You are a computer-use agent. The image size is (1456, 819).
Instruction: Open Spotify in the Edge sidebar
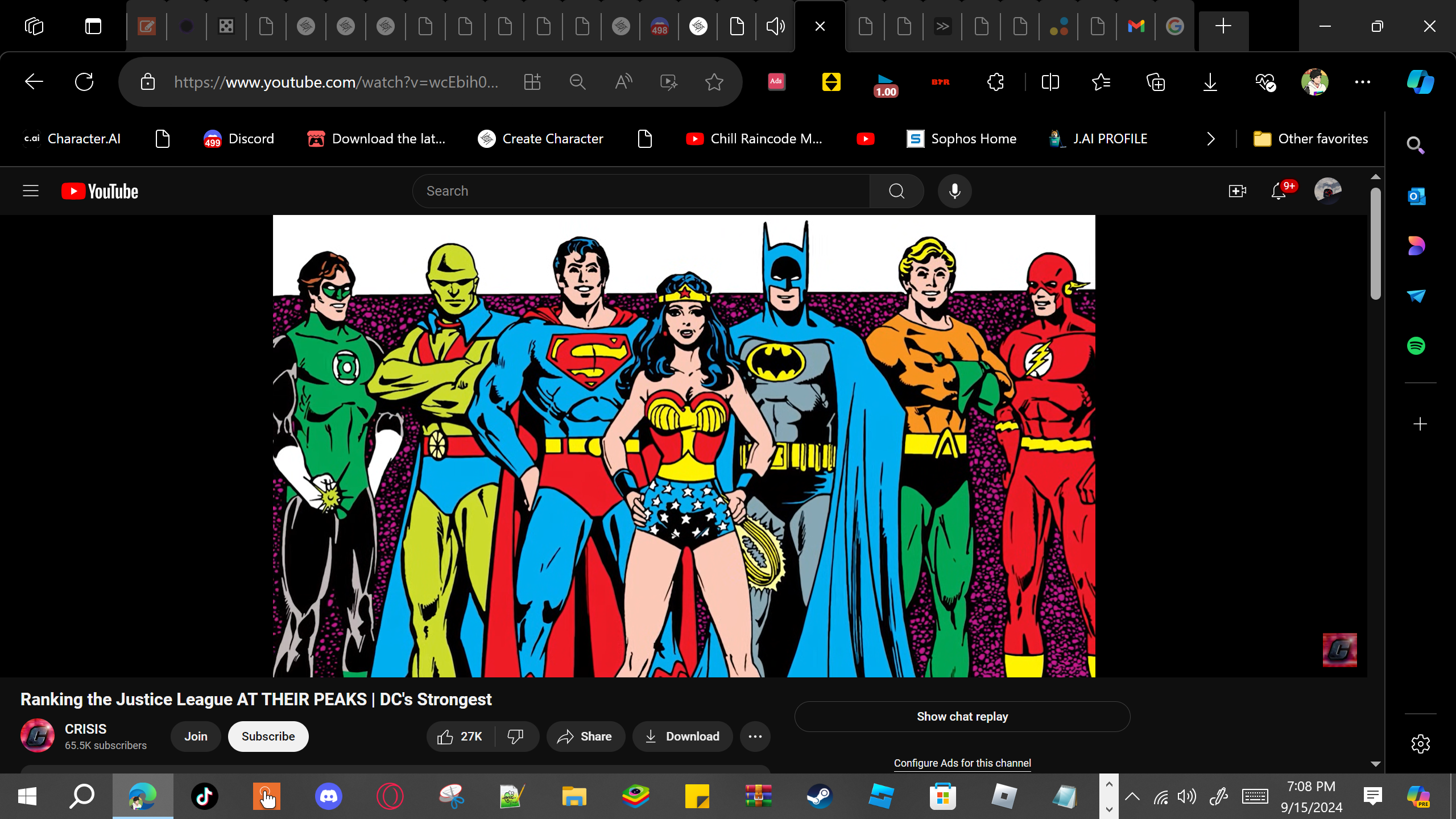(x=1416, y=346)
